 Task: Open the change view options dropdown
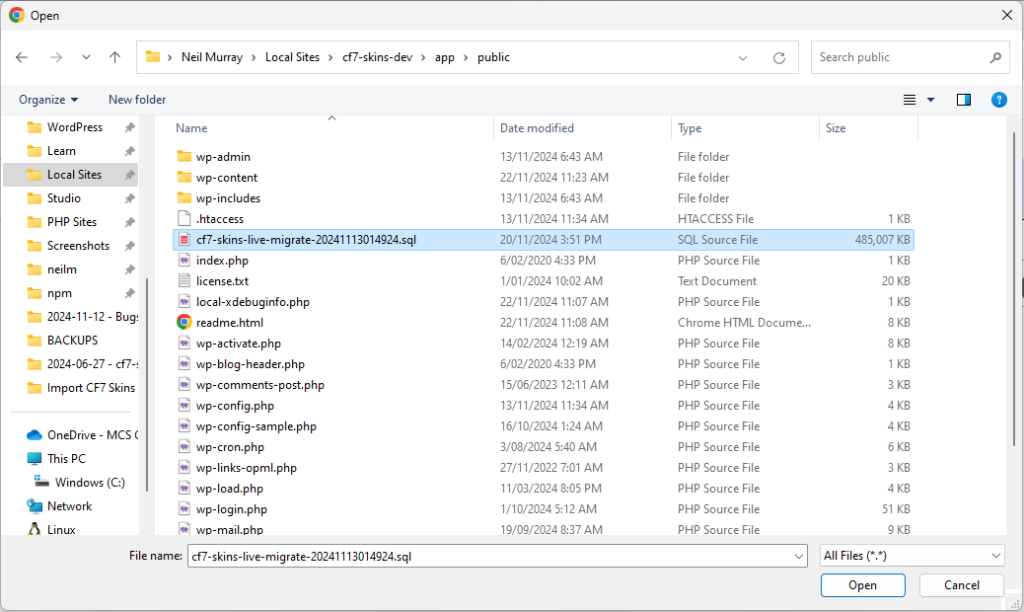[x=931, y=100]
